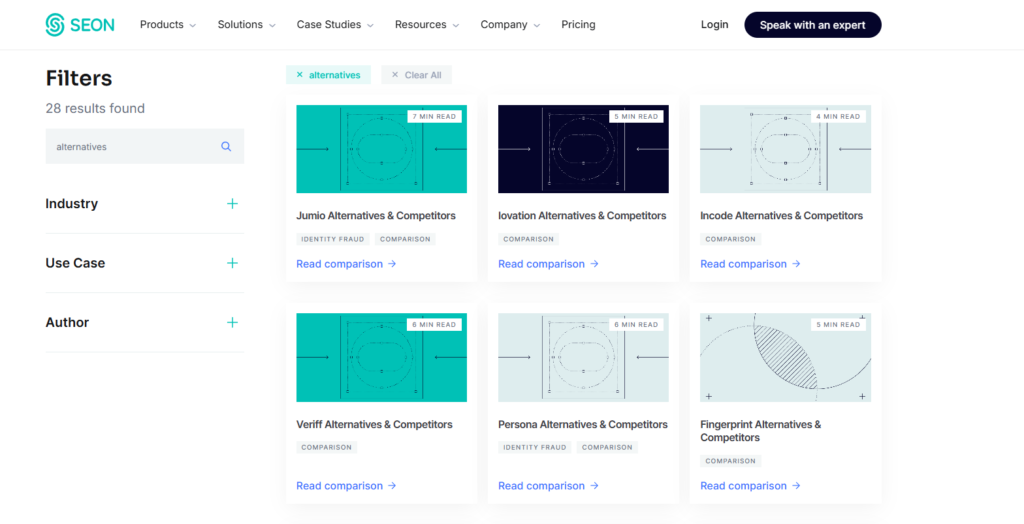The image size is (1024, 524).
Task: Open the Persona Alternatives thumbnail image
Action: (583, 357)
